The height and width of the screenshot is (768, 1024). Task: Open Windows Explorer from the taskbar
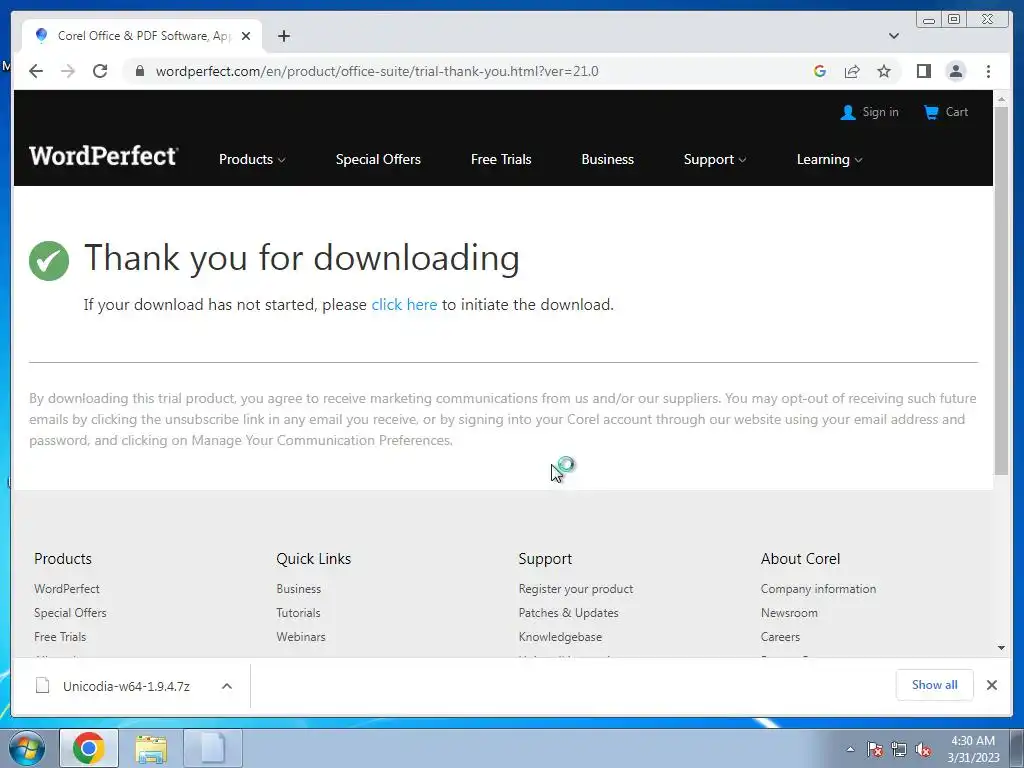[x=151, y=748]
